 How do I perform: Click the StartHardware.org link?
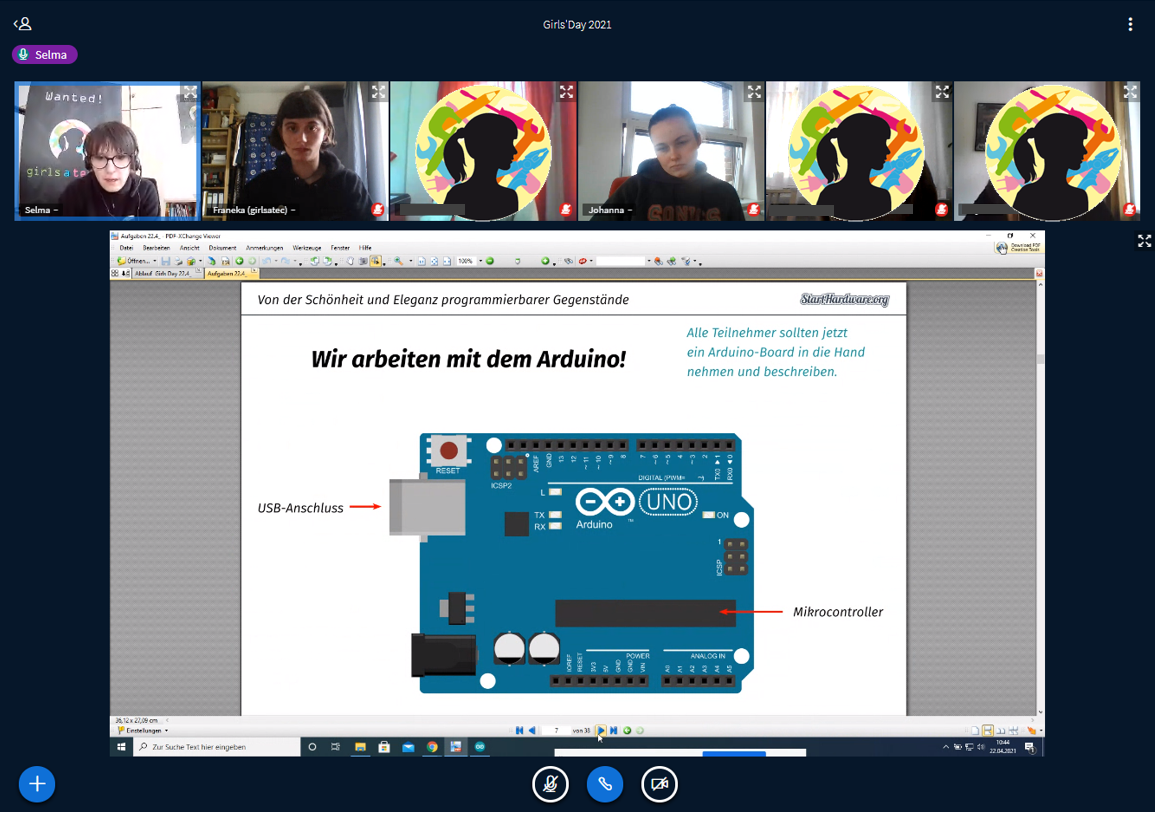845,299
